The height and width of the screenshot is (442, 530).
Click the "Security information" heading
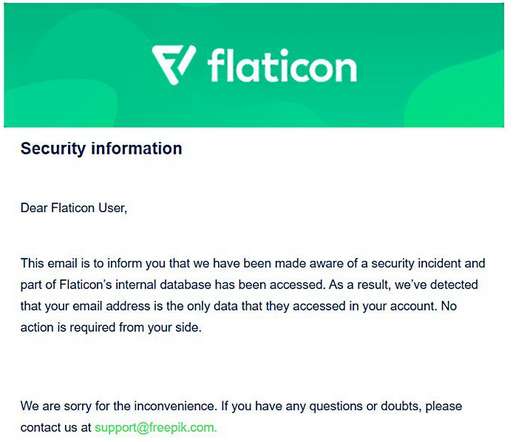[101, 149]
